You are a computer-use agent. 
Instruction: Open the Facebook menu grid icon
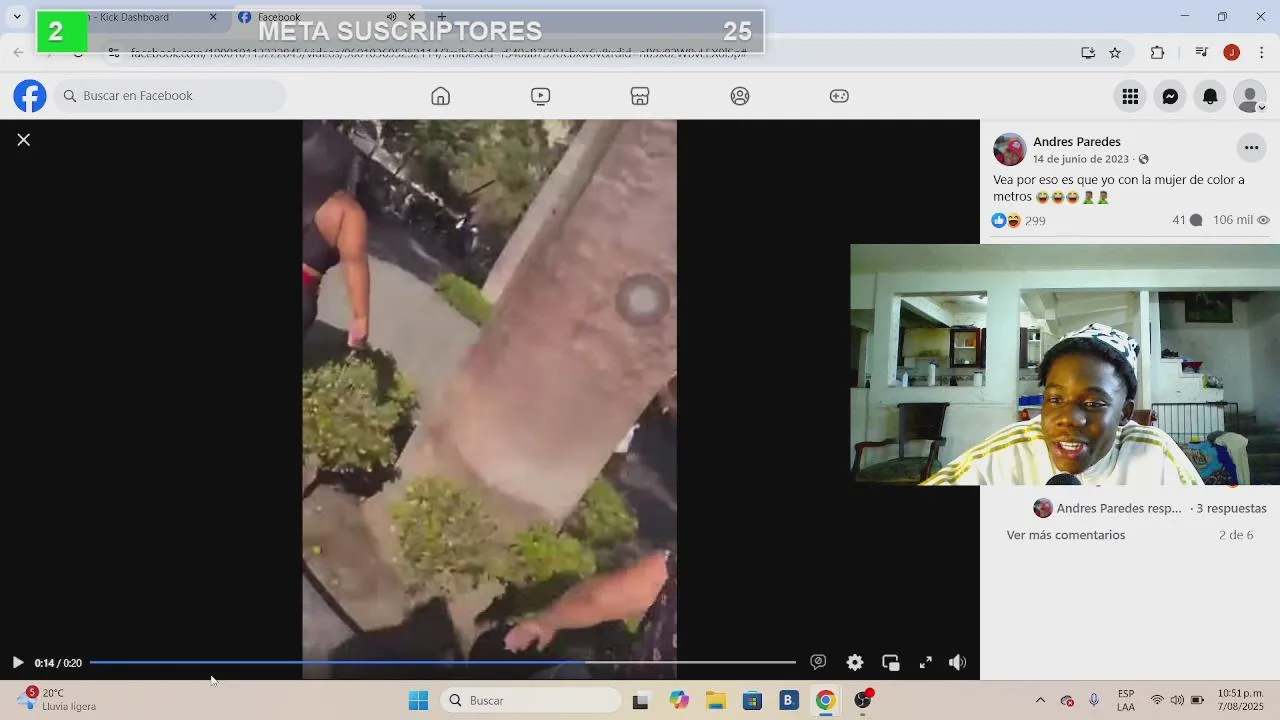1130,96
